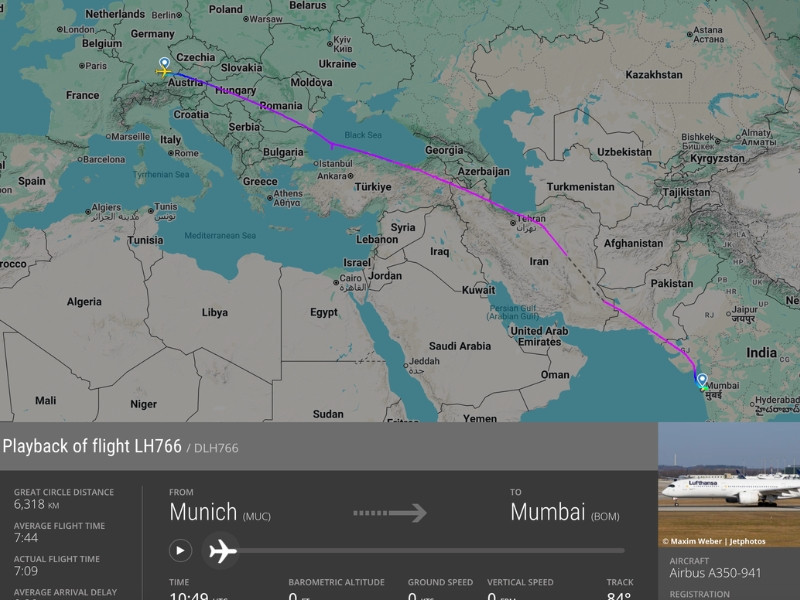Click the Maxim Weber Jetphotos credit
The height and width of the screenshot is (600, 800).
[x=713, y=541]
